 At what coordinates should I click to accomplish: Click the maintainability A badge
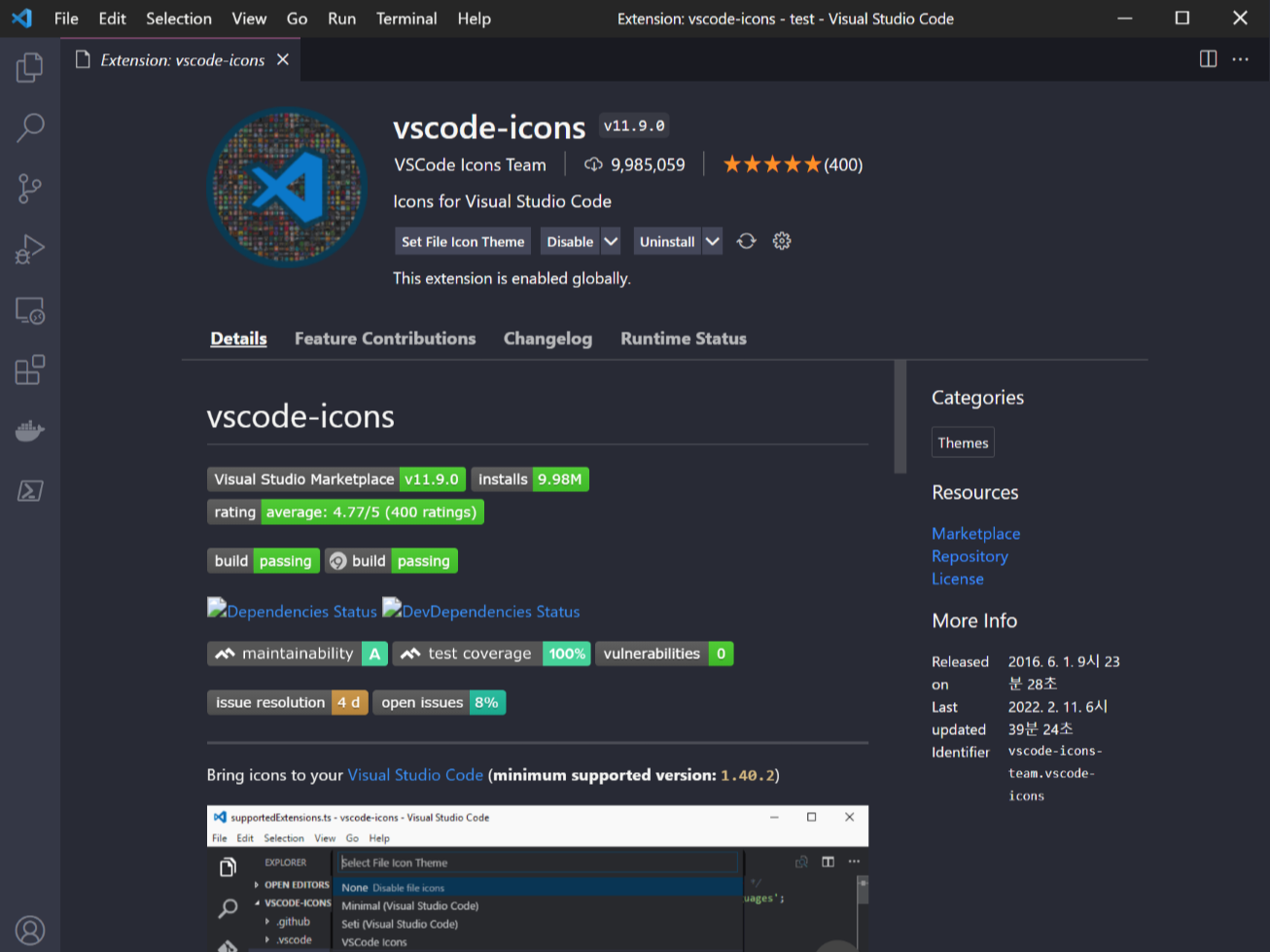[x=298, y=653]
